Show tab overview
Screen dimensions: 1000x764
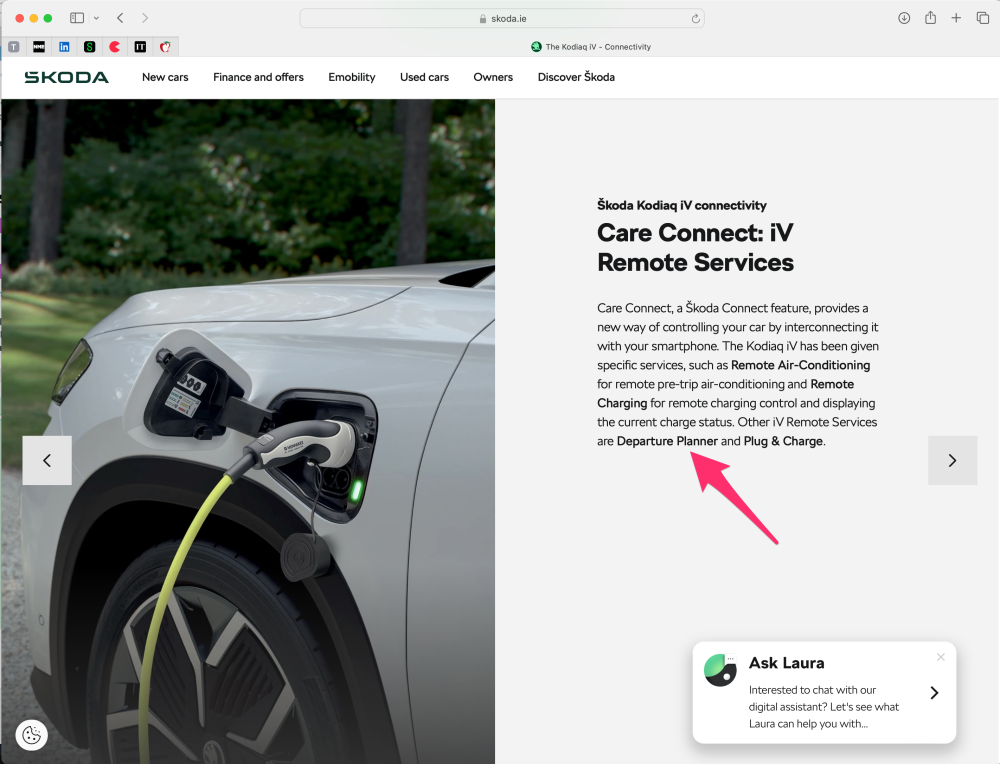click(x=983, y=18)
